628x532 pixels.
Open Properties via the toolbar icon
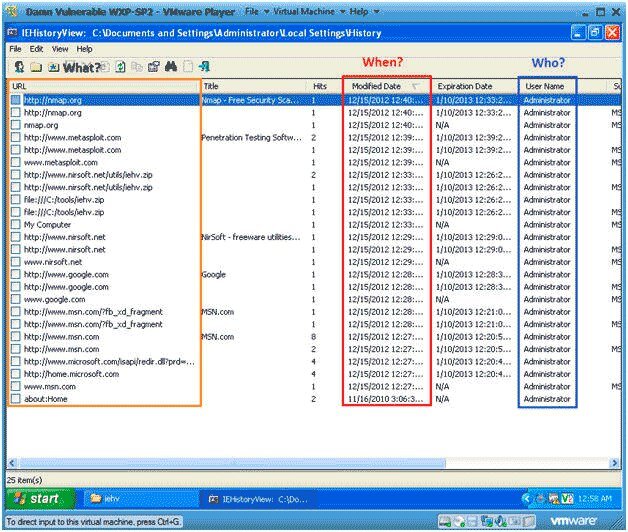[x=153, y=67]
